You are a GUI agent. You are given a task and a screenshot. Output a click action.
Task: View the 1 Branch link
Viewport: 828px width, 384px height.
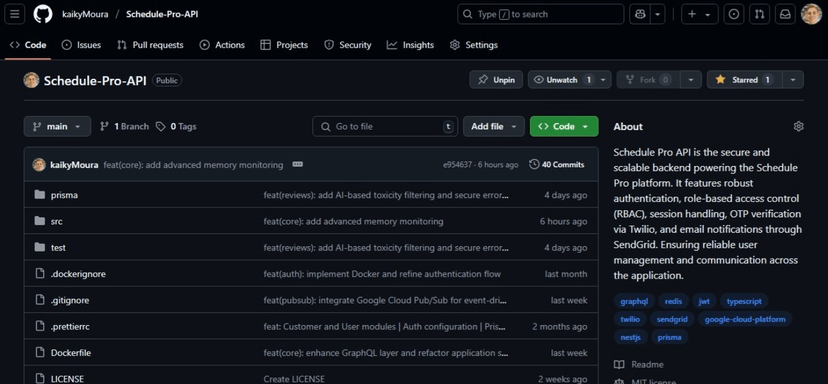[124, 126]
